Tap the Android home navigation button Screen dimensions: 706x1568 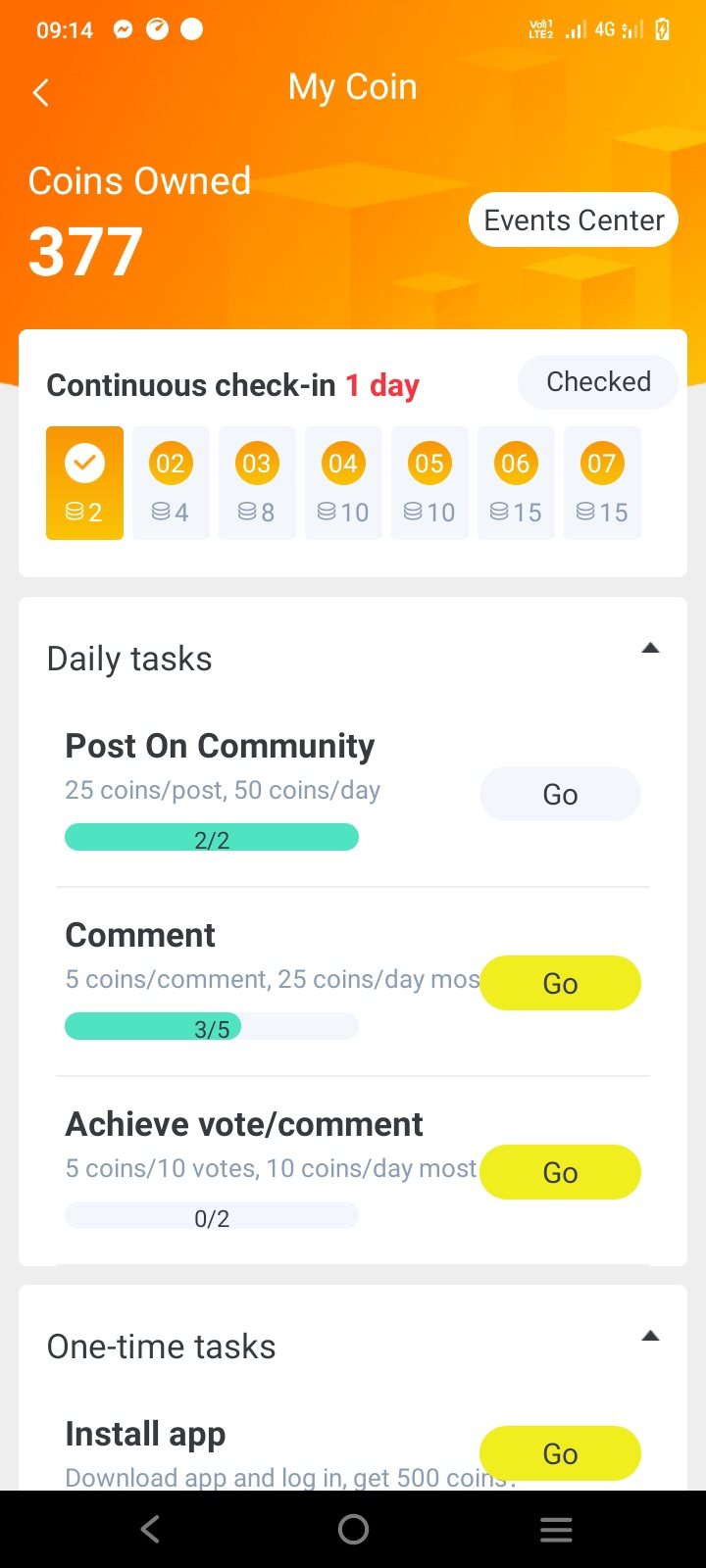353,1529
